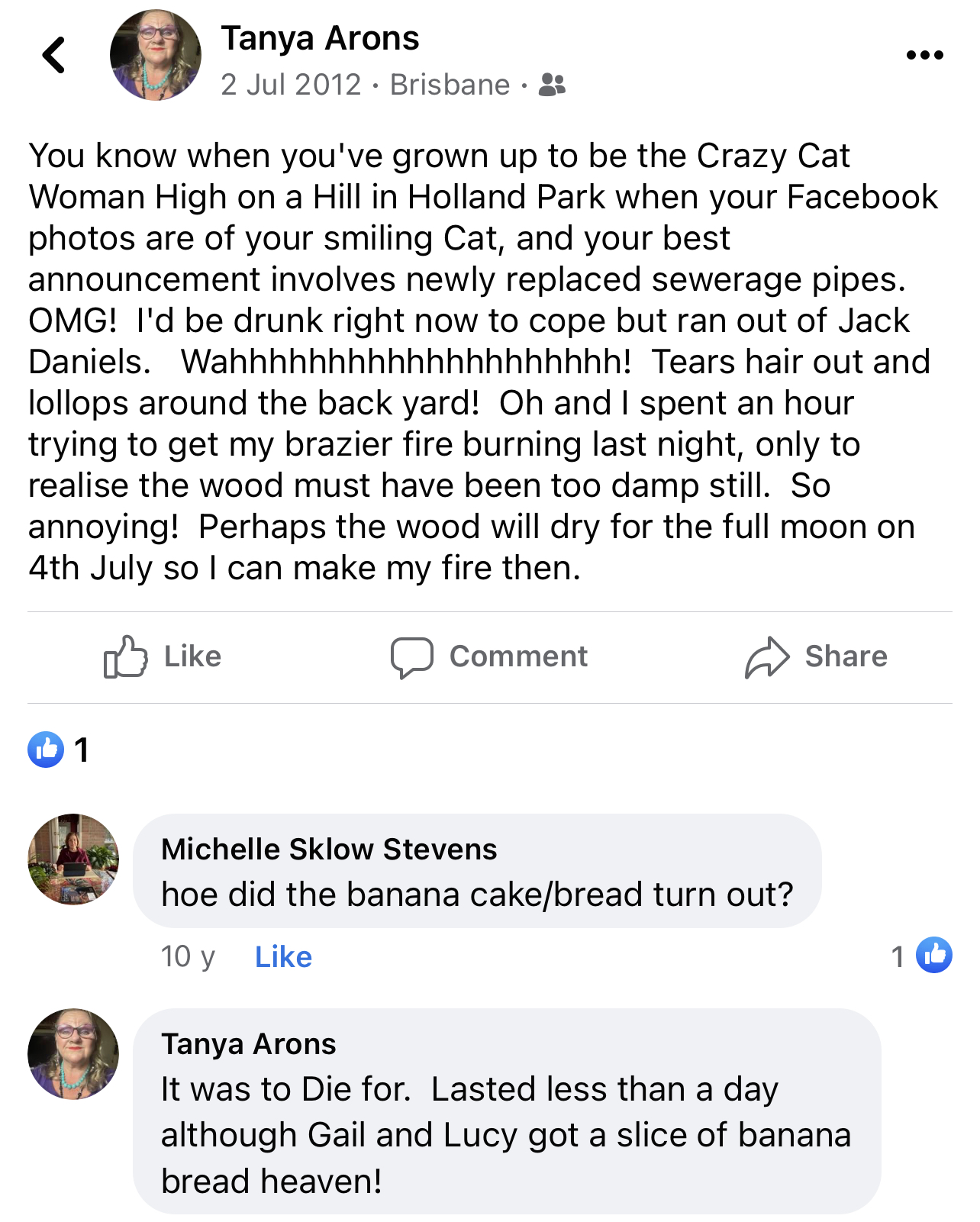Image resolution: width=980 pixels, height=1222 pixels.
Task: Go back using the left chevron
Action: (53, 55)
